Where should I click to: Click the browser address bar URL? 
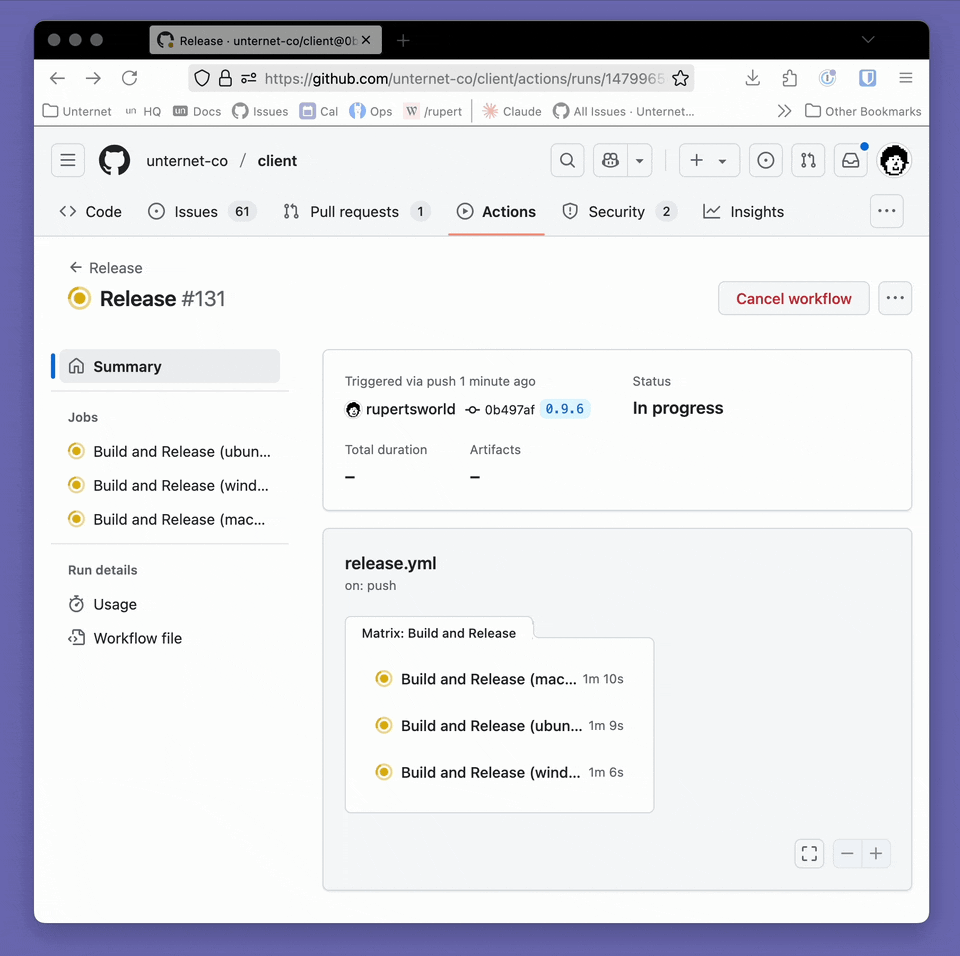tap(464, 78)
